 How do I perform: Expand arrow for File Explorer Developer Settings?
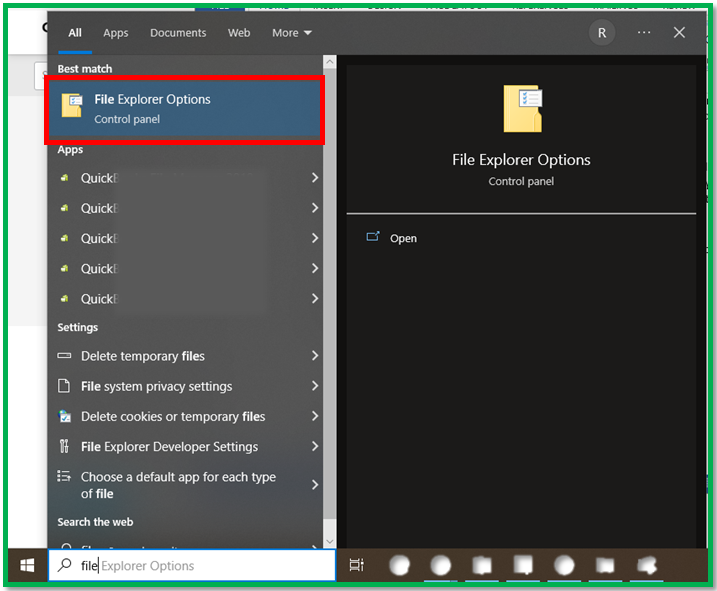[315, 446]
